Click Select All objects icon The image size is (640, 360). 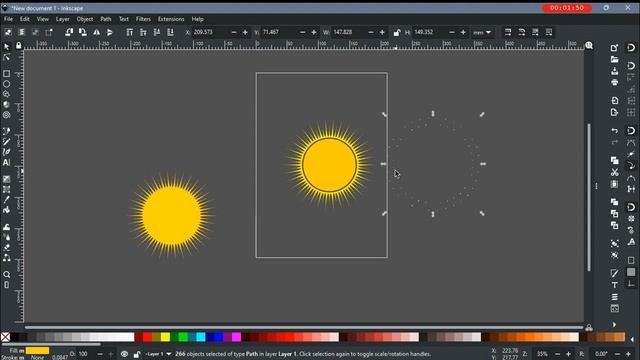(x=8, y=32)
